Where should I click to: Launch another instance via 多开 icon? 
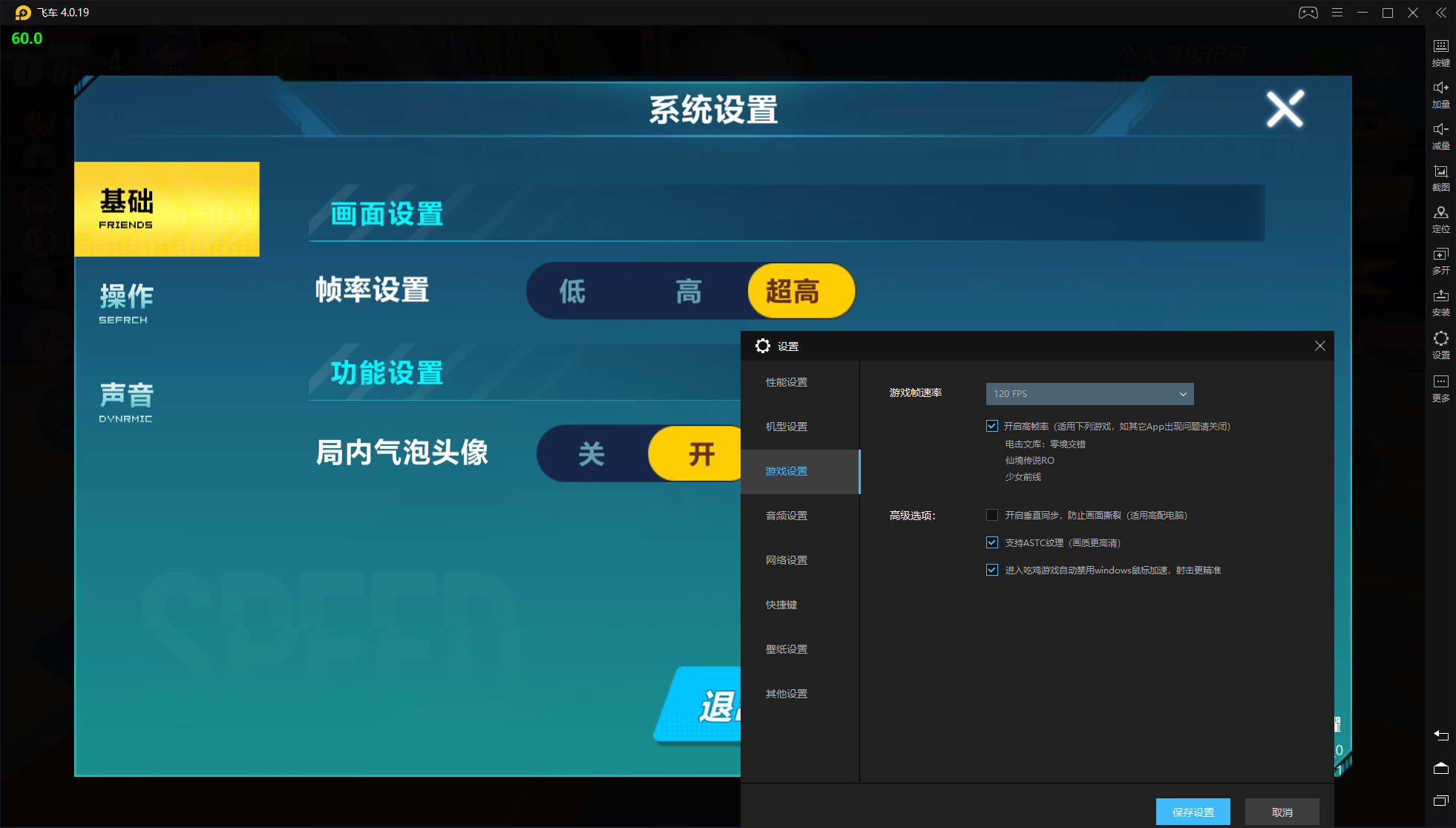[1442, 260]
